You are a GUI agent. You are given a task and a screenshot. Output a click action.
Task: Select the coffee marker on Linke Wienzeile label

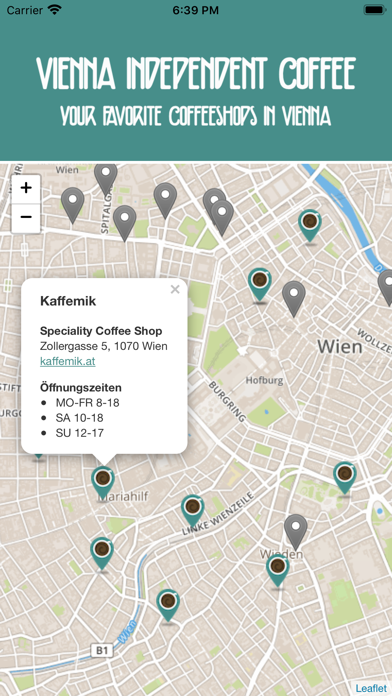click(x=193, y=510)
